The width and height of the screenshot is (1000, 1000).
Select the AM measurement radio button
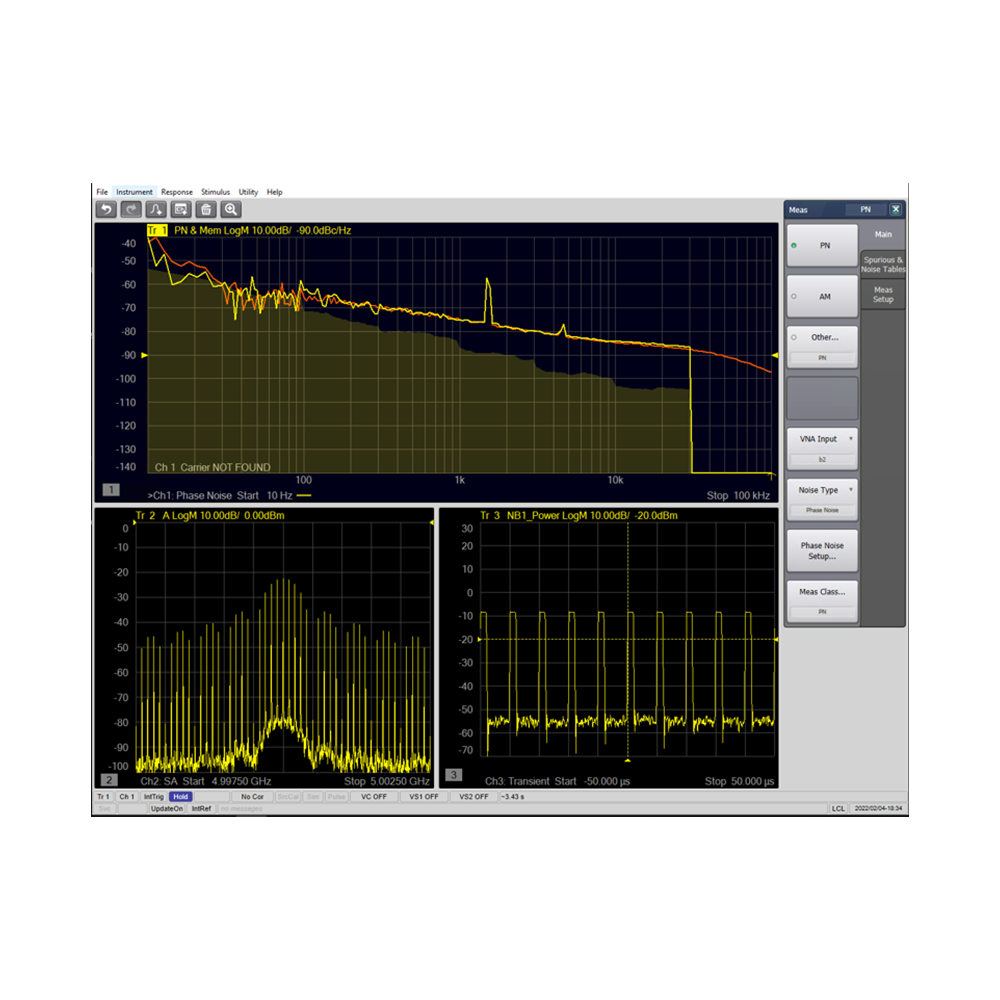point(821,296)
